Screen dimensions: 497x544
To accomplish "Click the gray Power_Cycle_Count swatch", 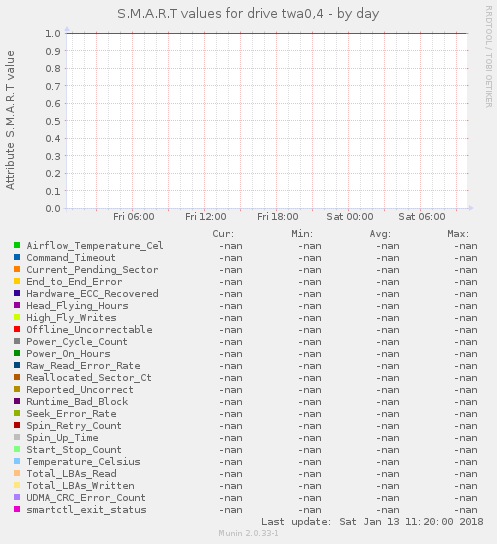I will 17,341.
